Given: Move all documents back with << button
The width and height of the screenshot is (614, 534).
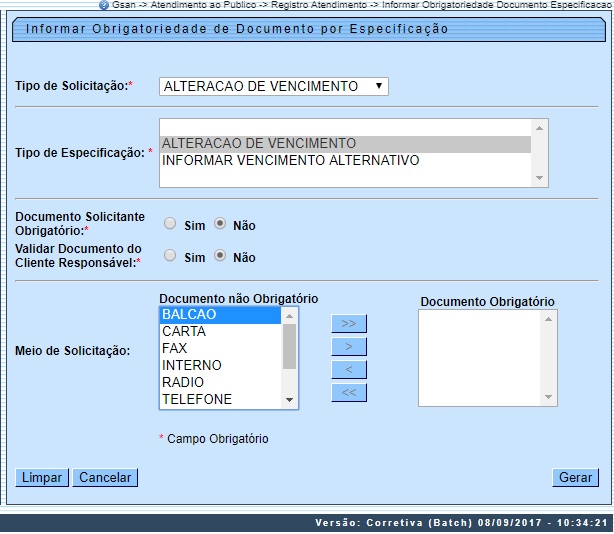Looking at the screenshot, I should point(349,392).
